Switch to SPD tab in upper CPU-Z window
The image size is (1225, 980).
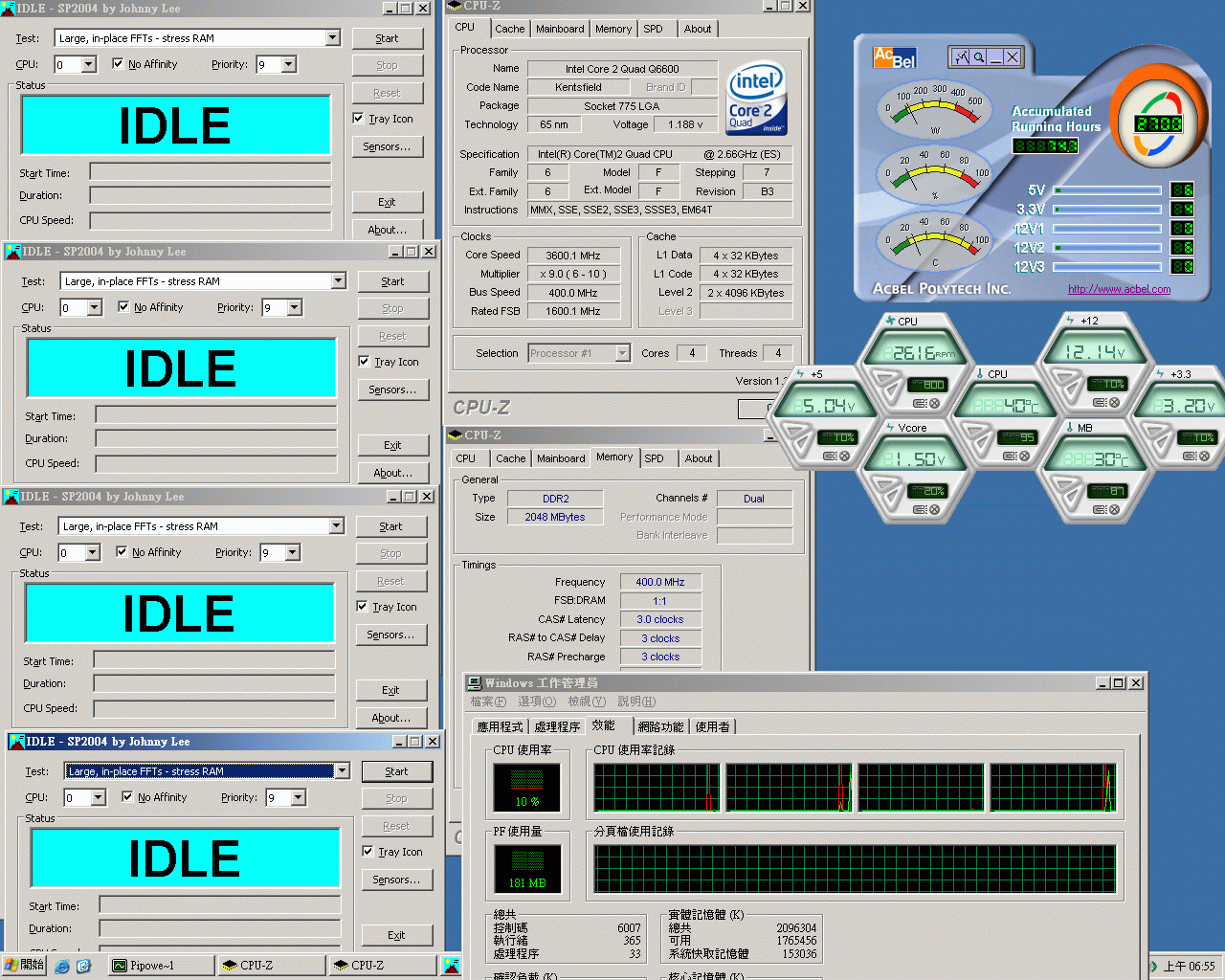coord(654,29)
